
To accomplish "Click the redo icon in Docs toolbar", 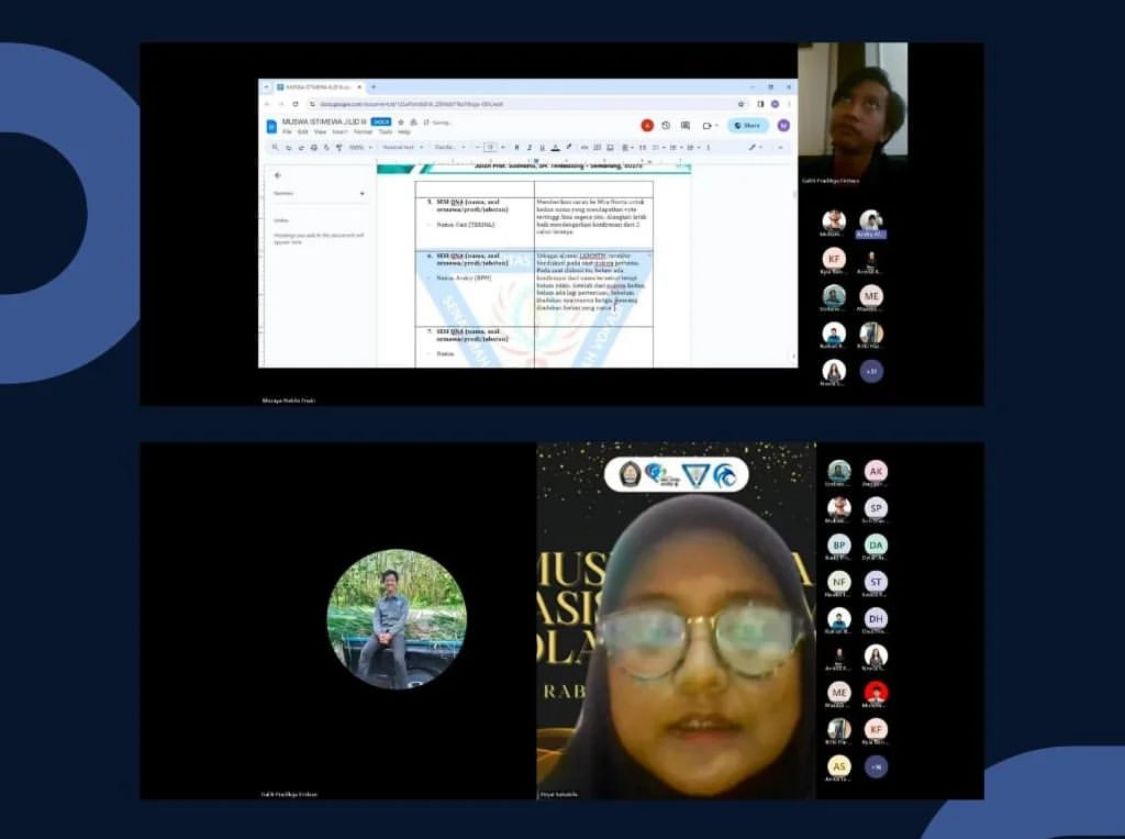I will (301, 148).
